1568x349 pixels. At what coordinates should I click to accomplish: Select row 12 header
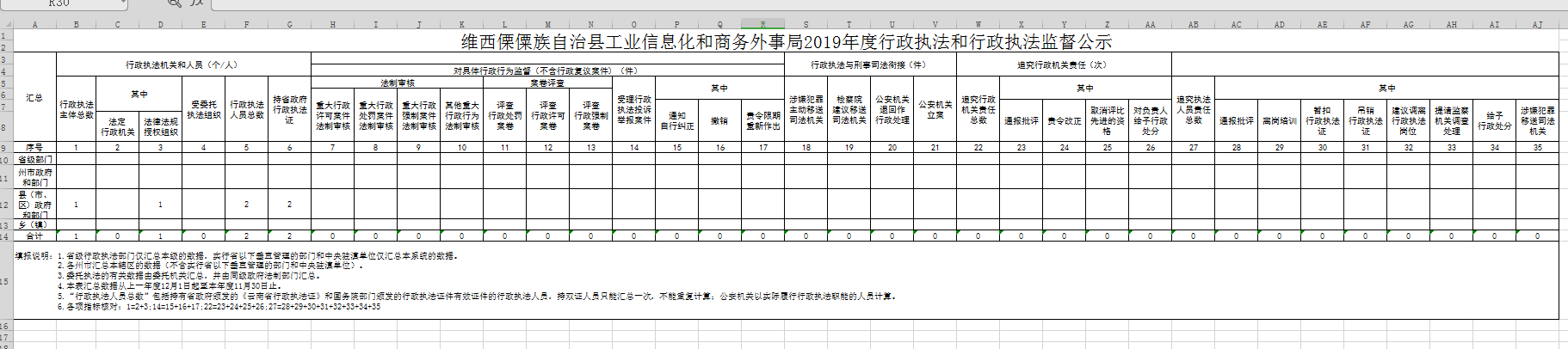point(6,205)
